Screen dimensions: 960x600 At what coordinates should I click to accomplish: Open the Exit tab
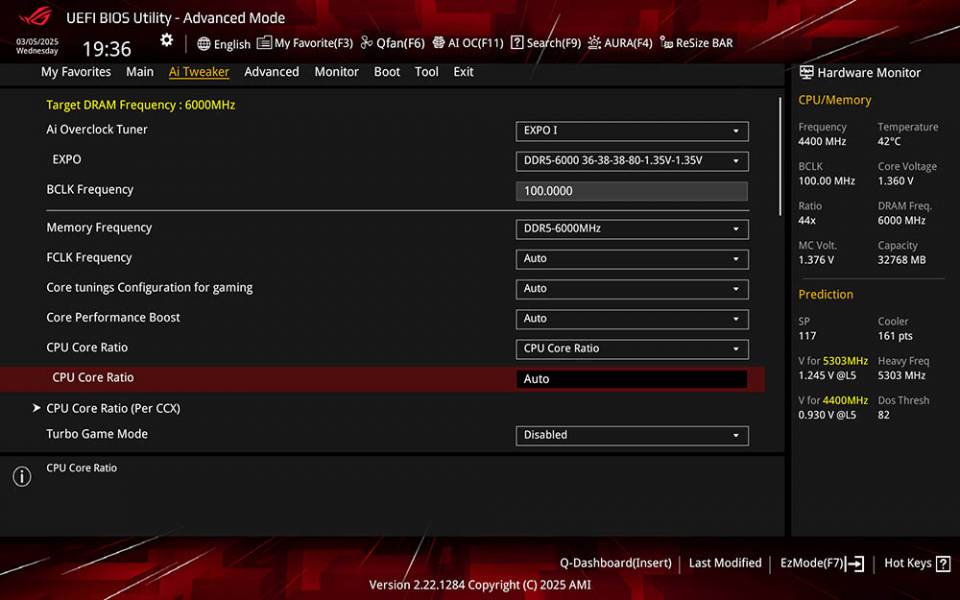463,72
